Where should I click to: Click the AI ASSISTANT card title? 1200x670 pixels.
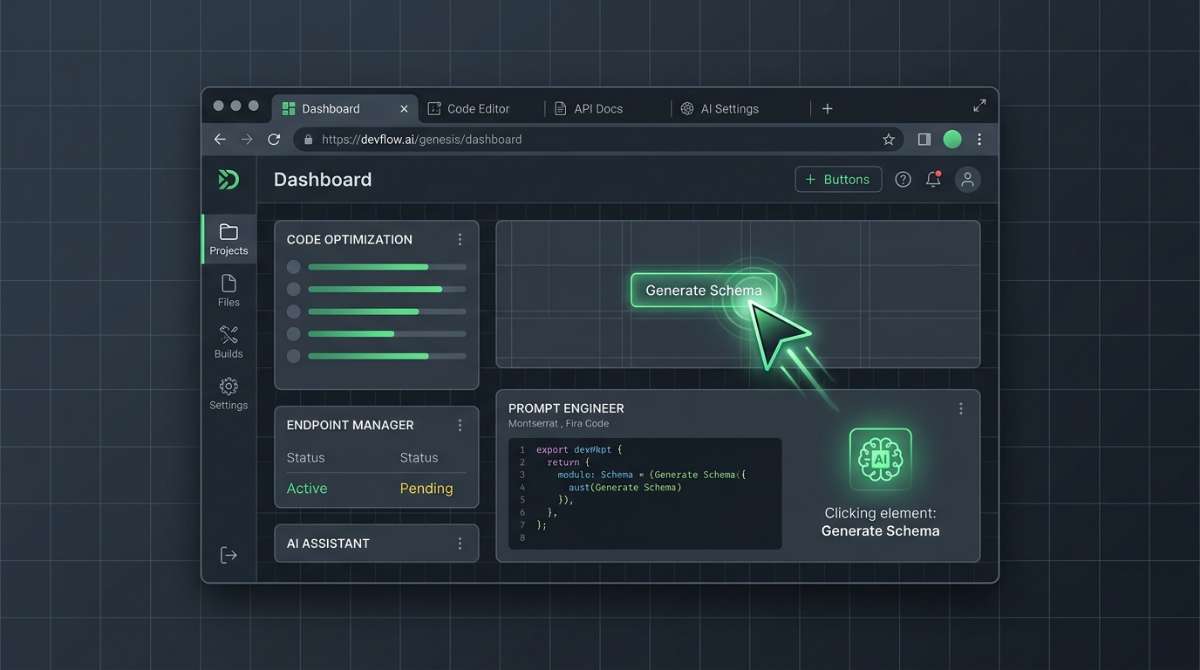328,544
